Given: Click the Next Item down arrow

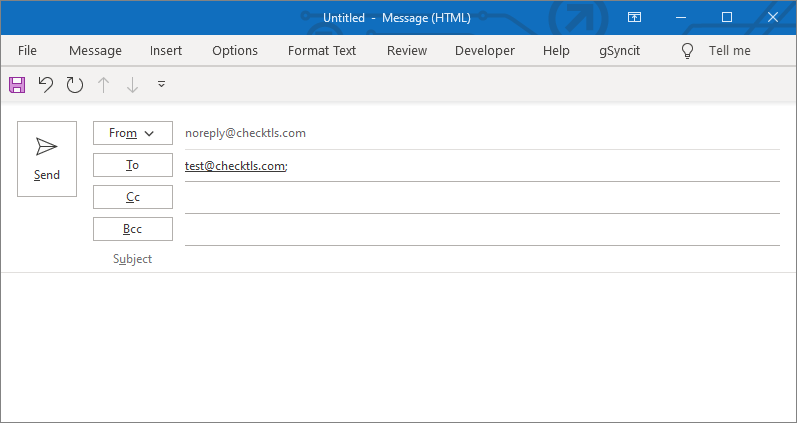Looking at the screenshot, I should pyautogui.click(x=132, y=84).
